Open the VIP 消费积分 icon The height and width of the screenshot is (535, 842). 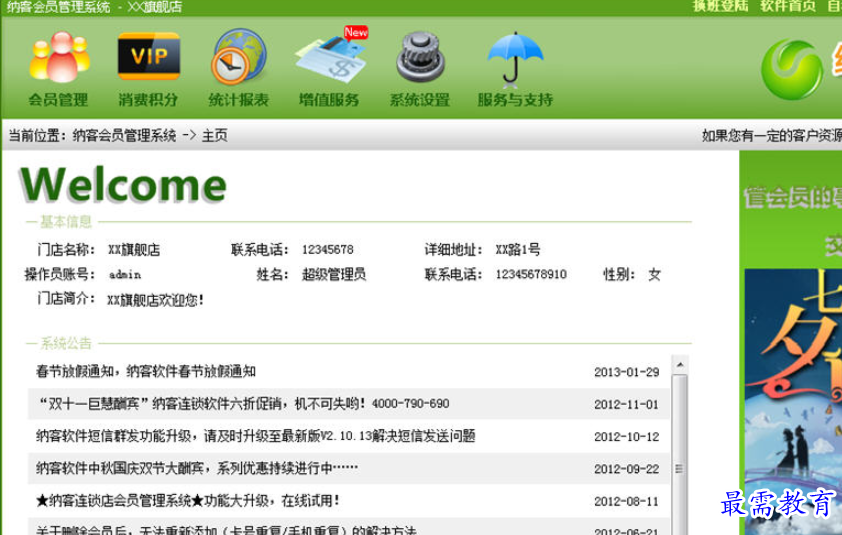pyautogui.click(x=149, y=56)
